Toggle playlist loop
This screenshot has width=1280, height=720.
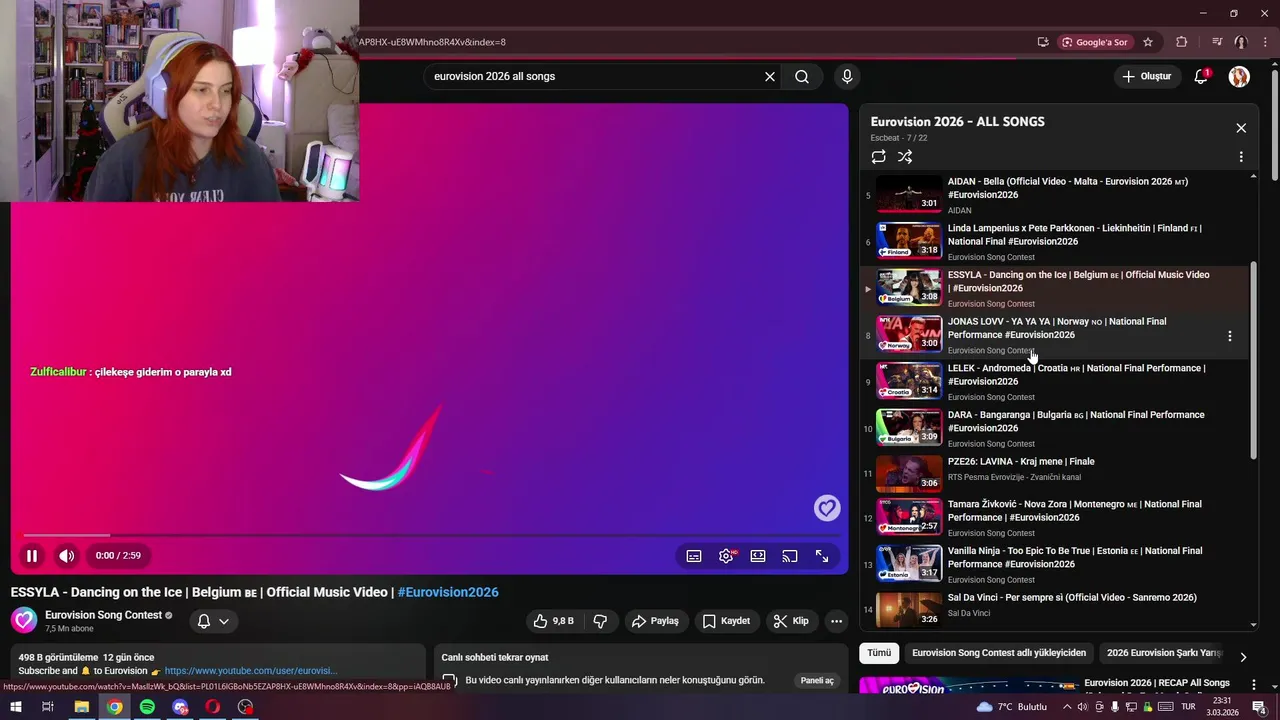[x=878, y=157]
